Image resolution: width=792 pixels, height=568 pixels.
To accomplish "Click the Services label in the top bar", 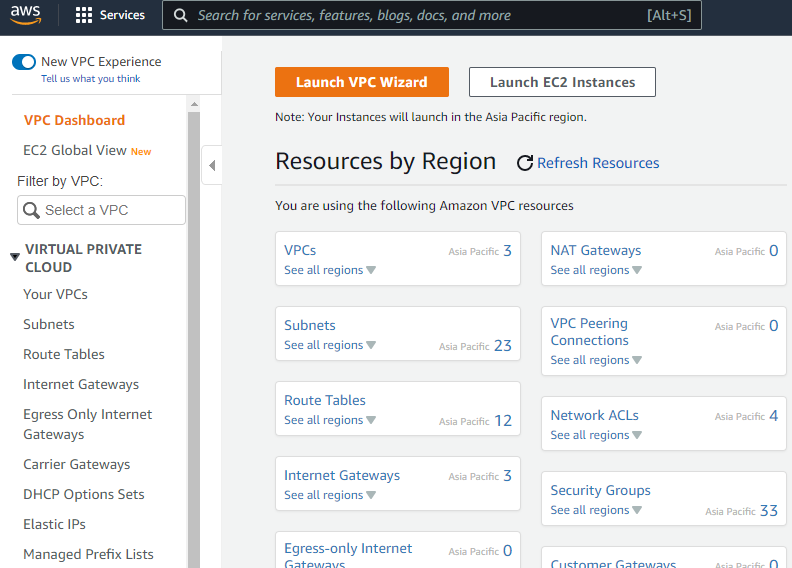I will point(122,15).
